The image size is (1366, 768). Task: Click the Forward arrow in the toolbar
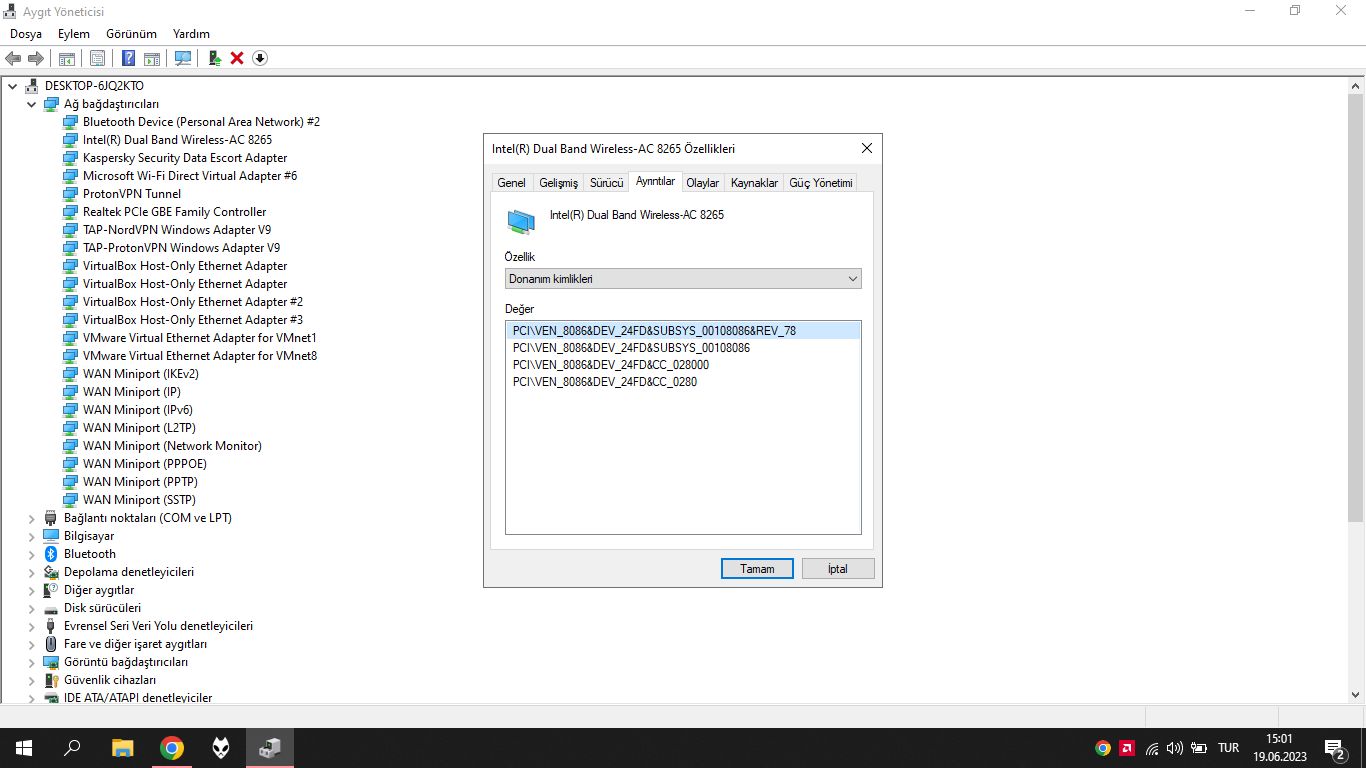coord(35,58)
